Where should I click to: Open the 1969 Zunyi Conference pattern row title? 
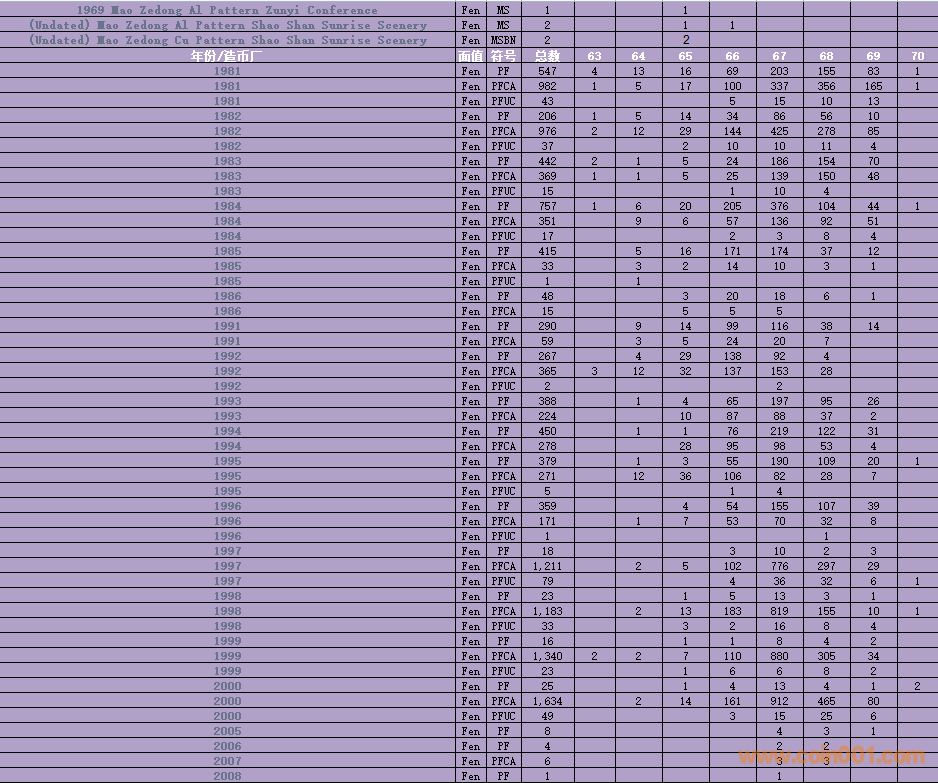227,10
